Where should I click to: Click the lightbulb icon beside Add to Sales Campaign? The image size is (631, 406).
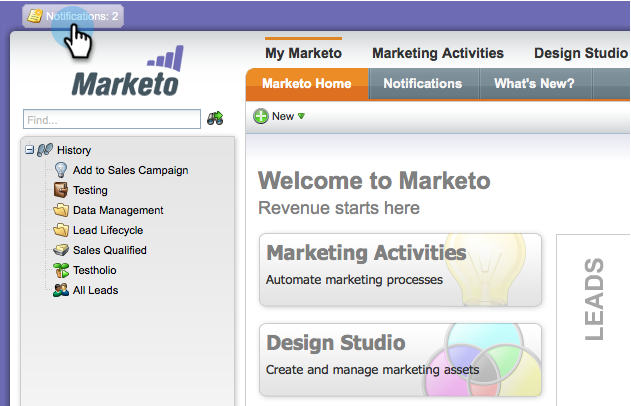pyautogui.click(x=61, y=170)
